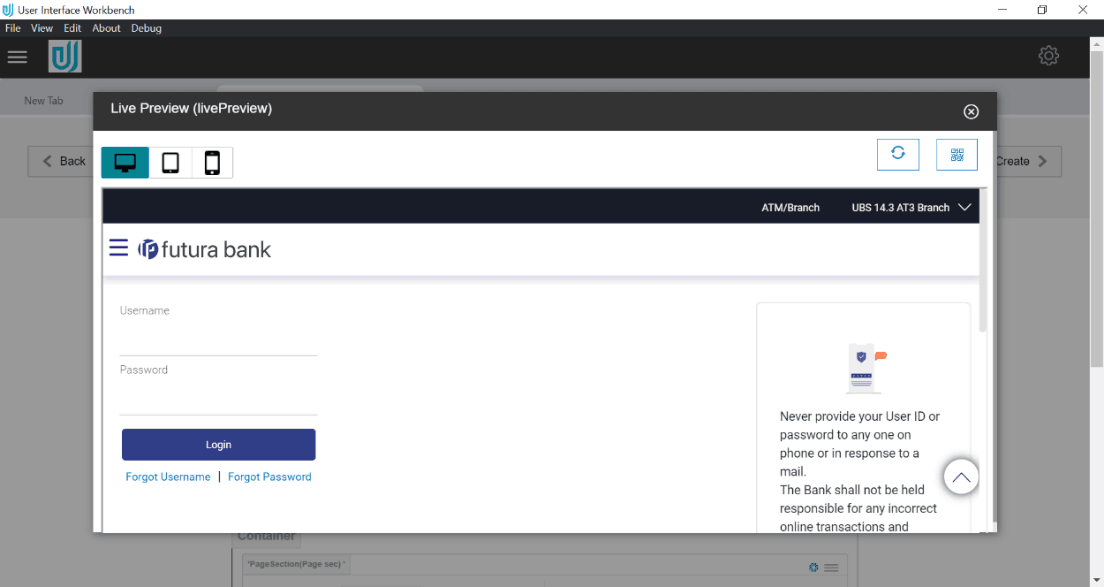1104x587 pixels.
Task: Click the security shield illustration
Action: click(863, 368)
